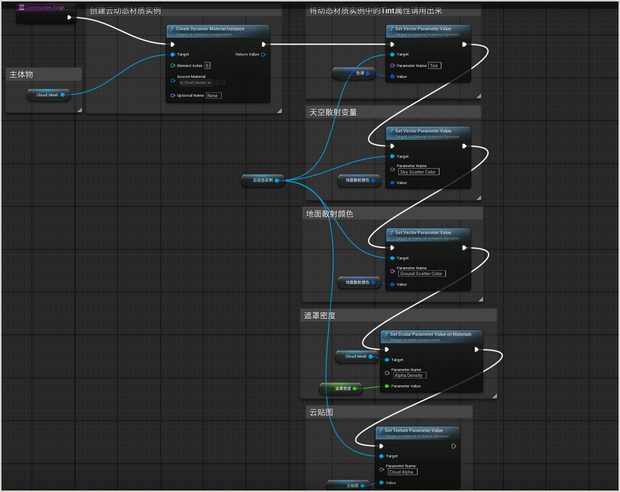Select the 创建云动态材质实例 comment header
620x492 pixels.
pyautogui.click(x=184, y=11)
